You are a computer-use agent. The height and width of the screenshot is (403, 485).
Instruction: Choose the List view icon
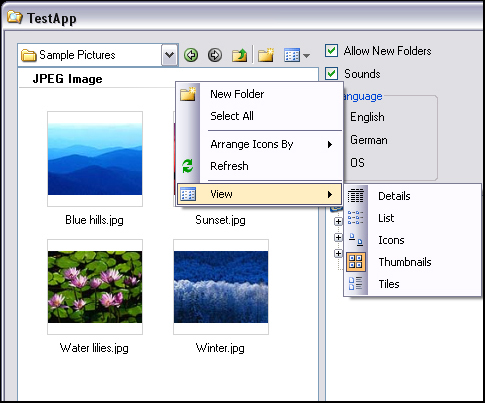point(356,218)
